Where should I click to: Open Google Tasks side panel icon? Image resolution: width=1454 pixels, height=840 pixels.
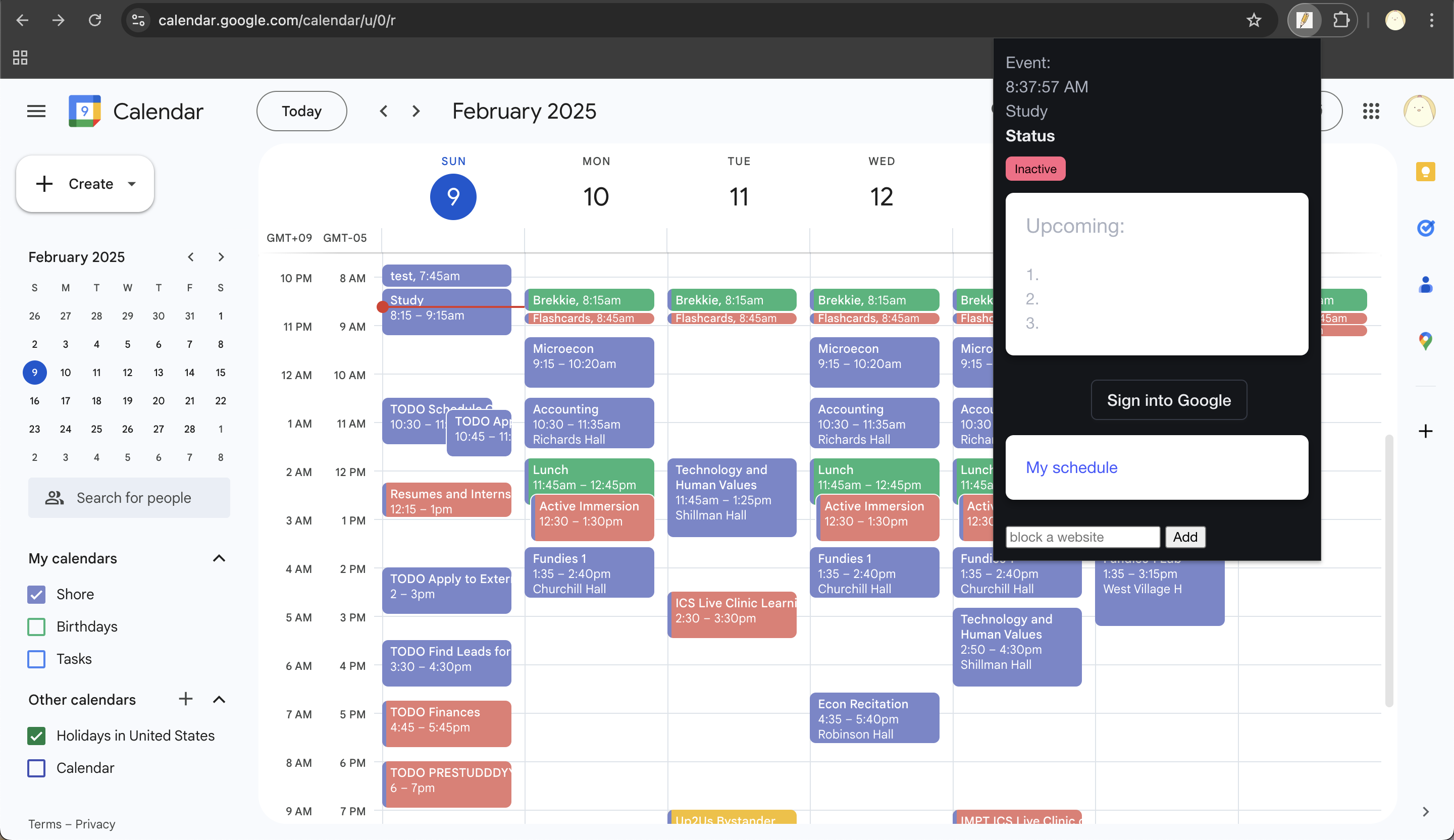1425,229
